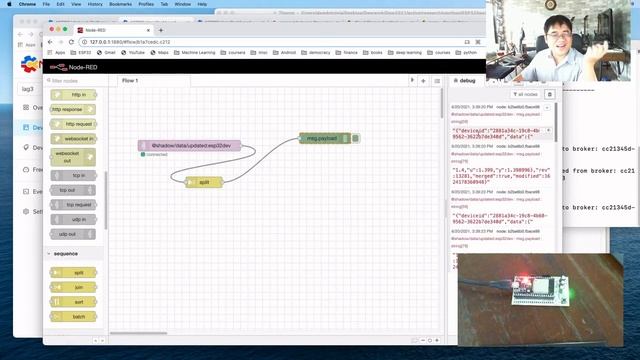
Task: Click the debug panel vertical scrollbar
Action: 556,122
